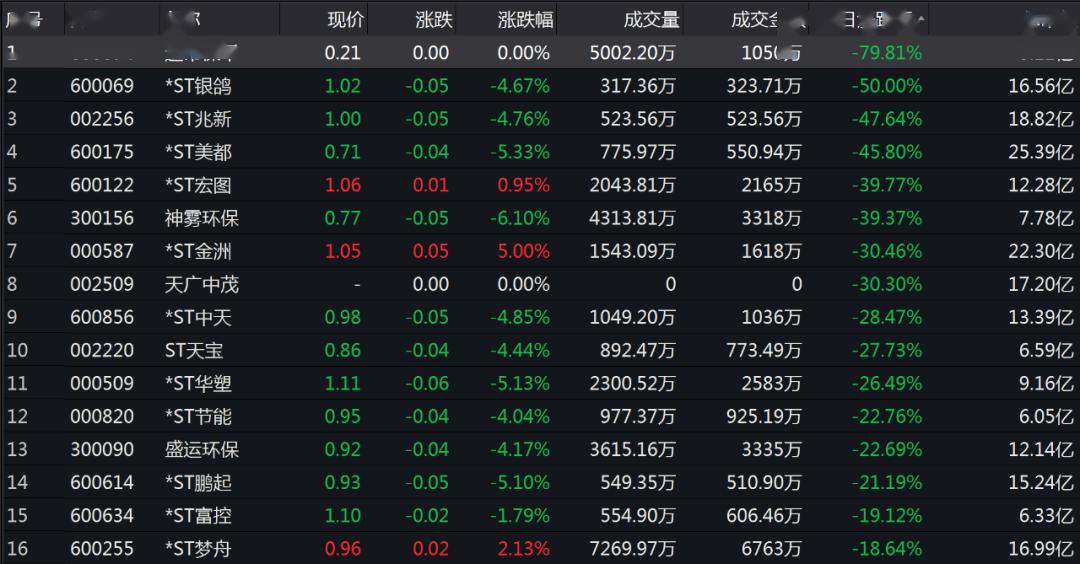Sort by the 现价 column header
The height and width of the screenshot is (564, 1080).
pos(345,19)
